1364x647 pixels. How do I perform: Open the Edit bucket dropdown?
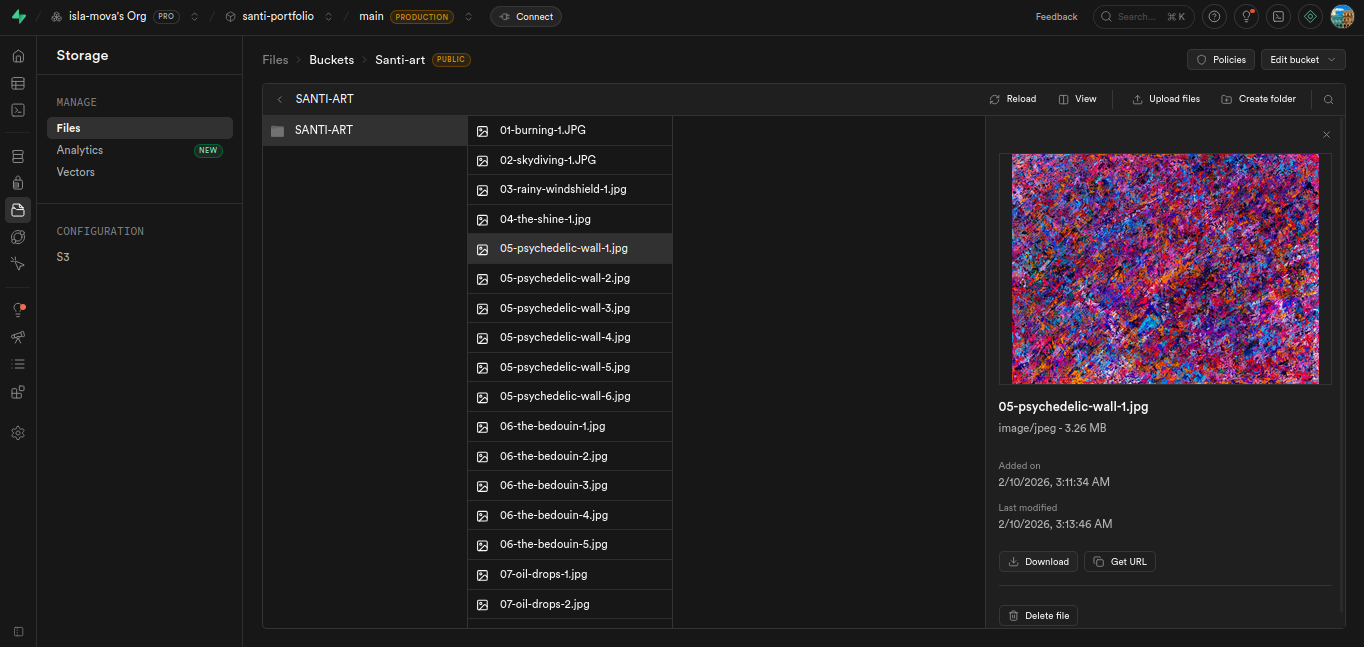point(1302,60)
